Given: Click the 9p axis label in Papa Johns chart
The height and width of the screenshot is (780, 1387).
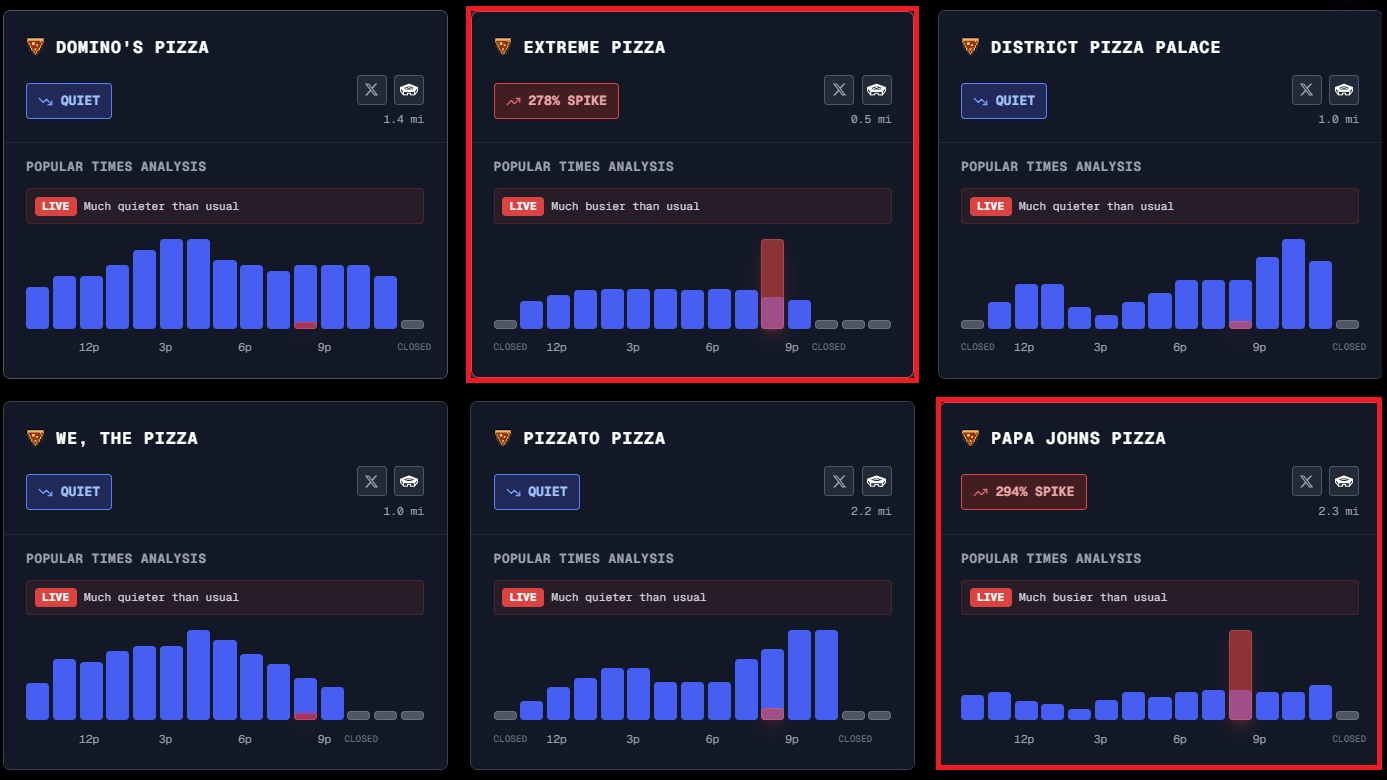Looking at the screenshot, I should [x=1259, y=739].
